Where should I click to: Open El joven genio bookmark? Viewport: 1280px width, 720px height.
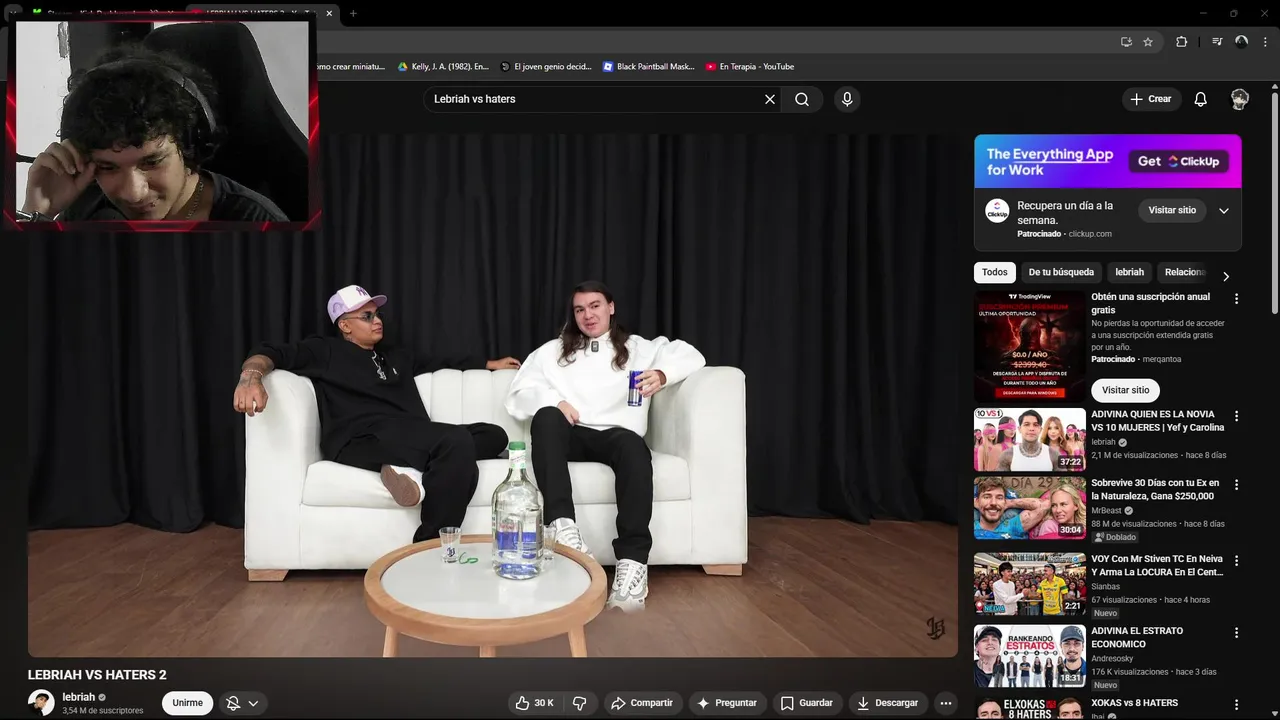coord(546,67)
